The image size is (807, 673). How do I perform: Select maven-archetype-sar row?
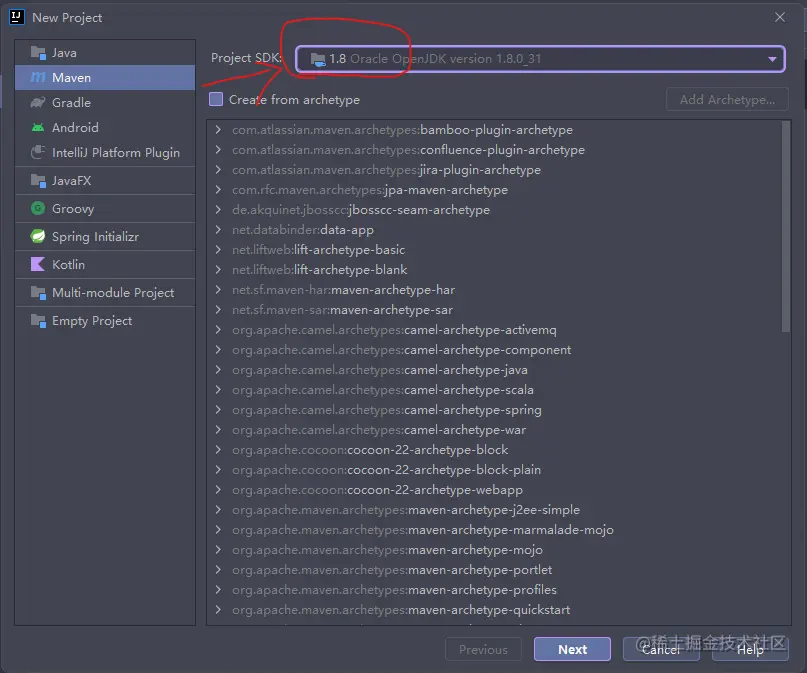tap(494, 310)
